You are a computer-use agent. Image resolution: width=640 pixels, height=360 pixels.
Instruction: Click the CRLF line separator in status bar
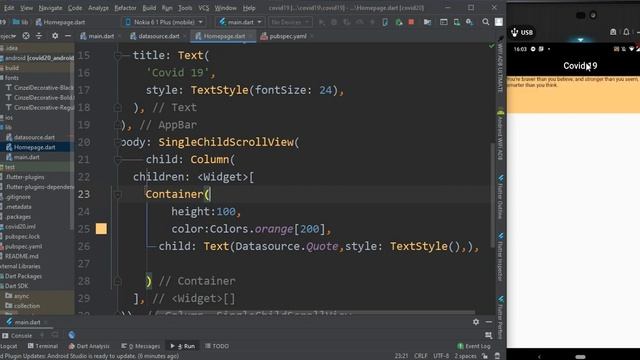[x=420, y=356]
